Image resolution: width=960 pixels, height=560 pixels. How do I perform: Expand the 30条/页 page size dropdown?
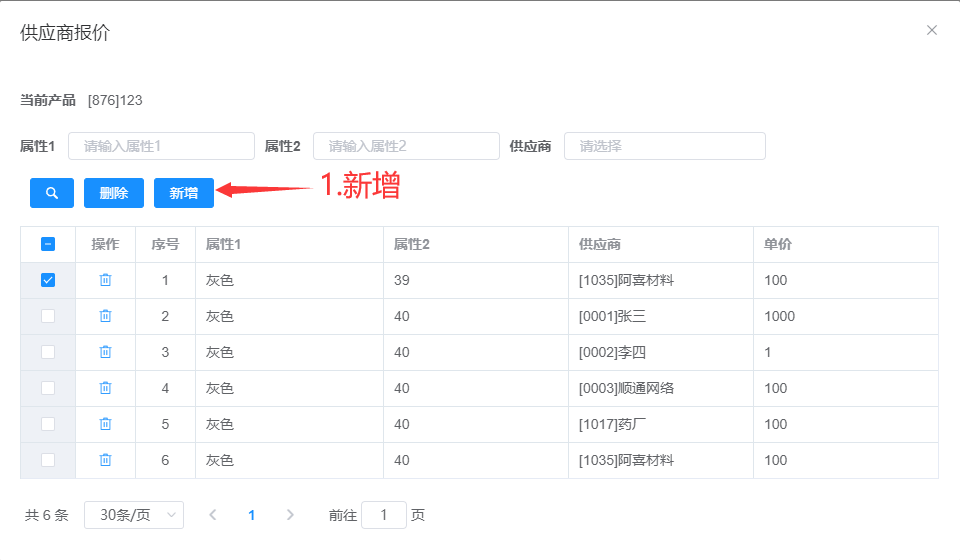(134, 515)
